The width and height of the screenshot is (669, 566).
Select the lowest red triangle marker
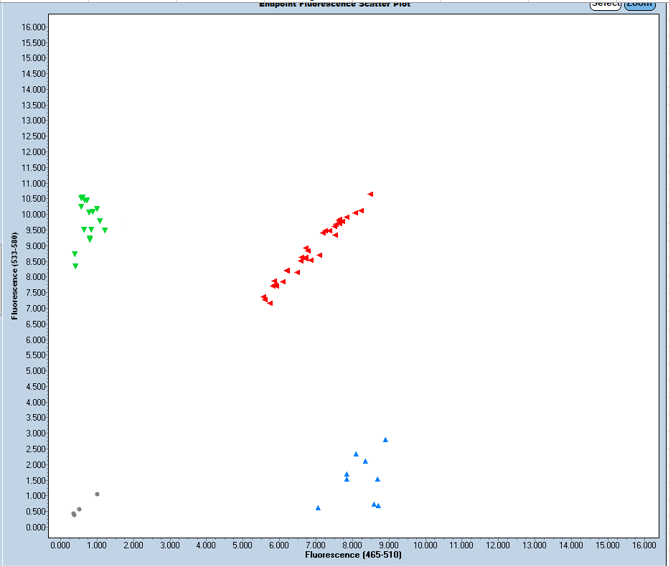270,303
